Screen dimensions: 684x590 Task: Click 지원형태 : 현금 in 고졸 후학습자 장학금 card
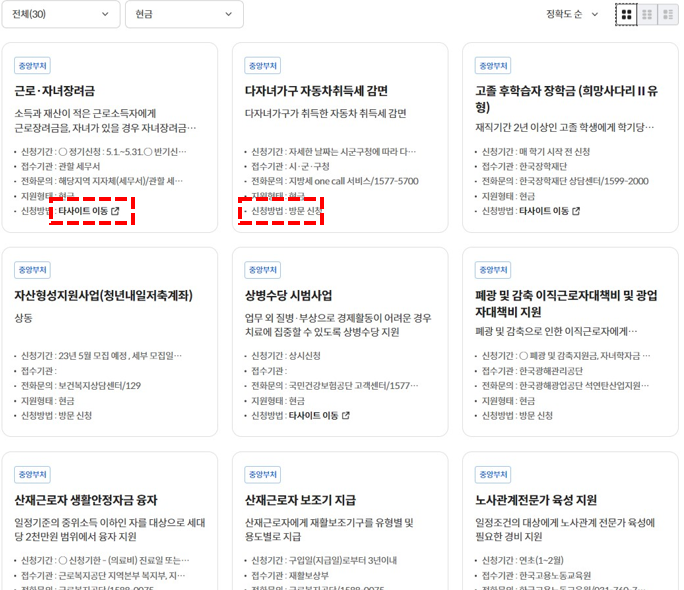click(508, 196)
